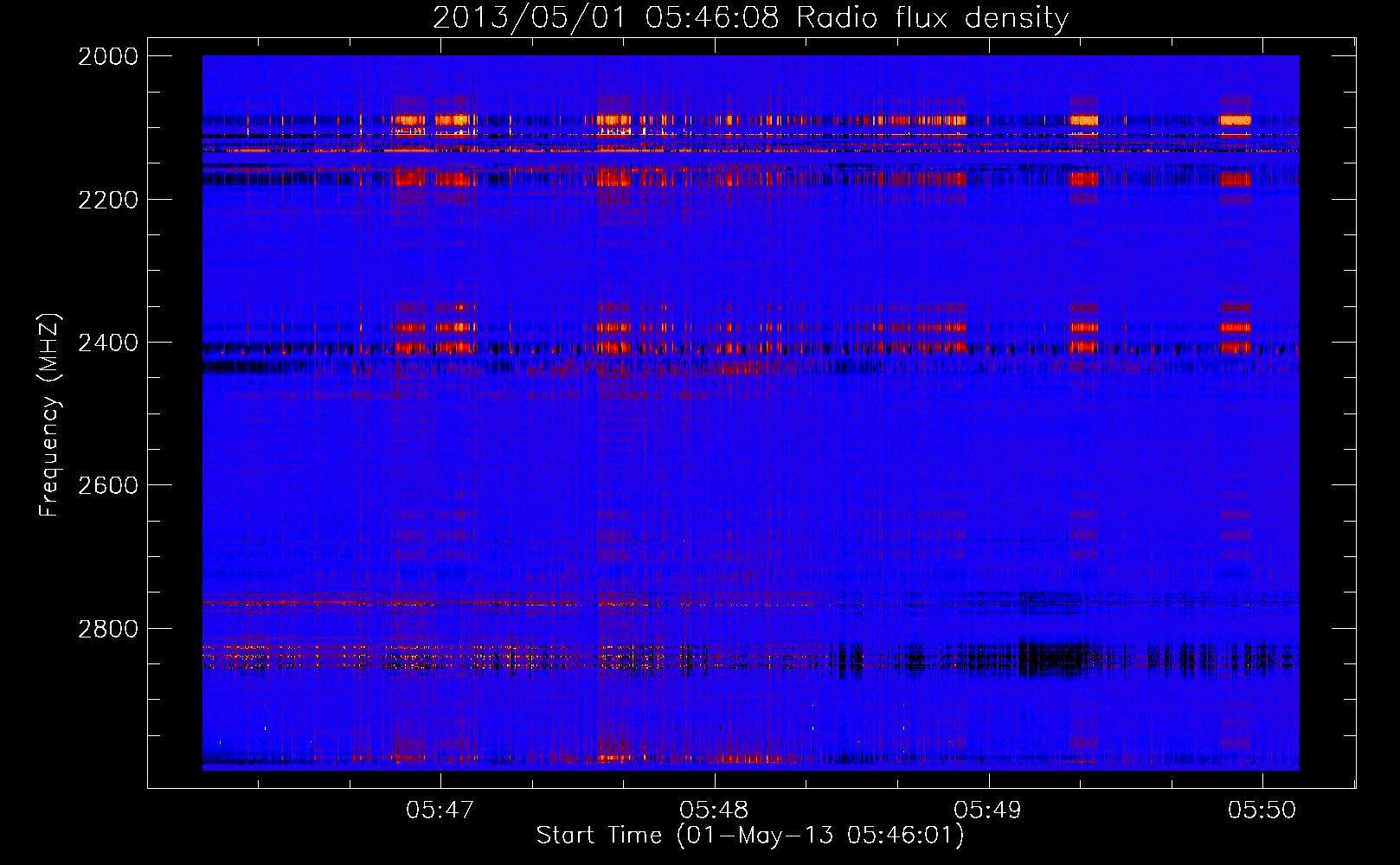Click the 05:50 time tick label
The width and height of the screenshot is (1400, 865).
(1262, 810)
